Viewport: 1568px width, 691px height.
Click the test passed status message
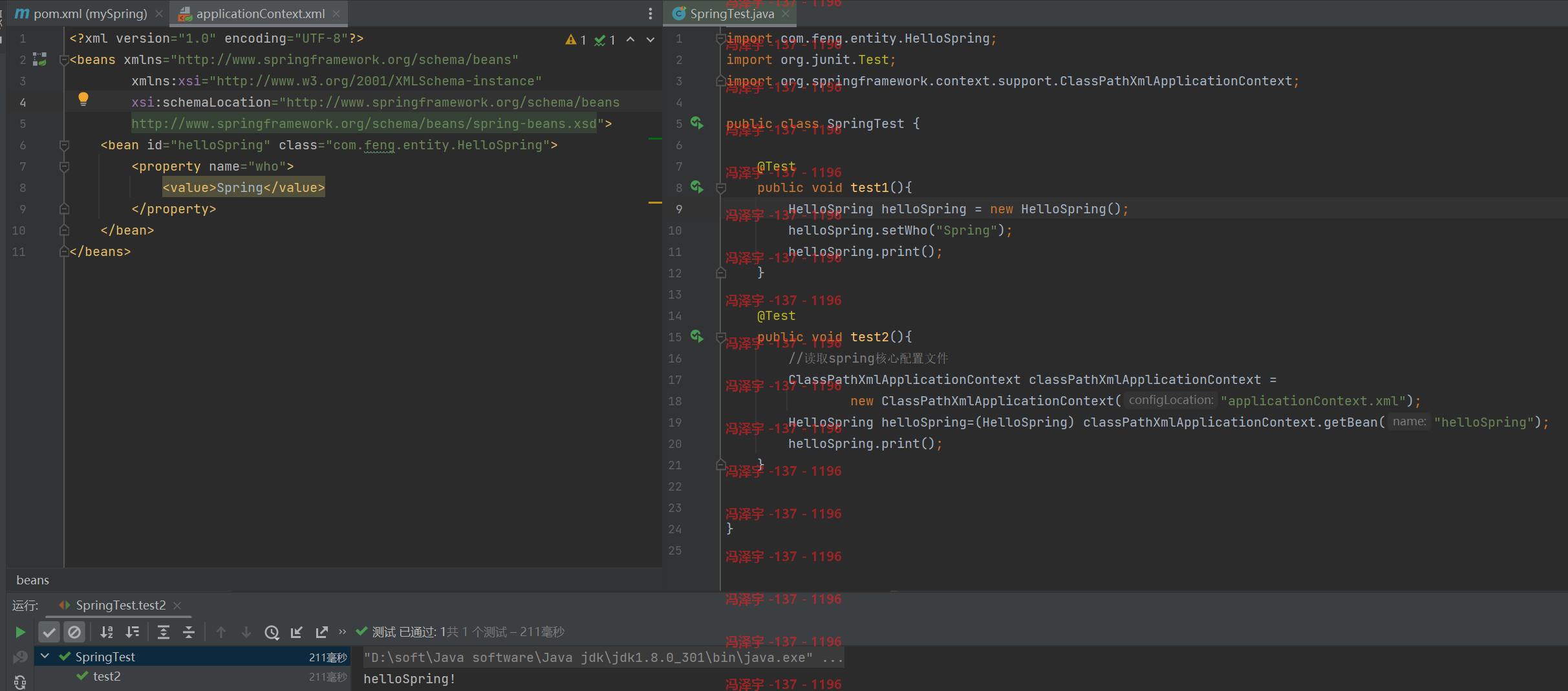[468, 632]
